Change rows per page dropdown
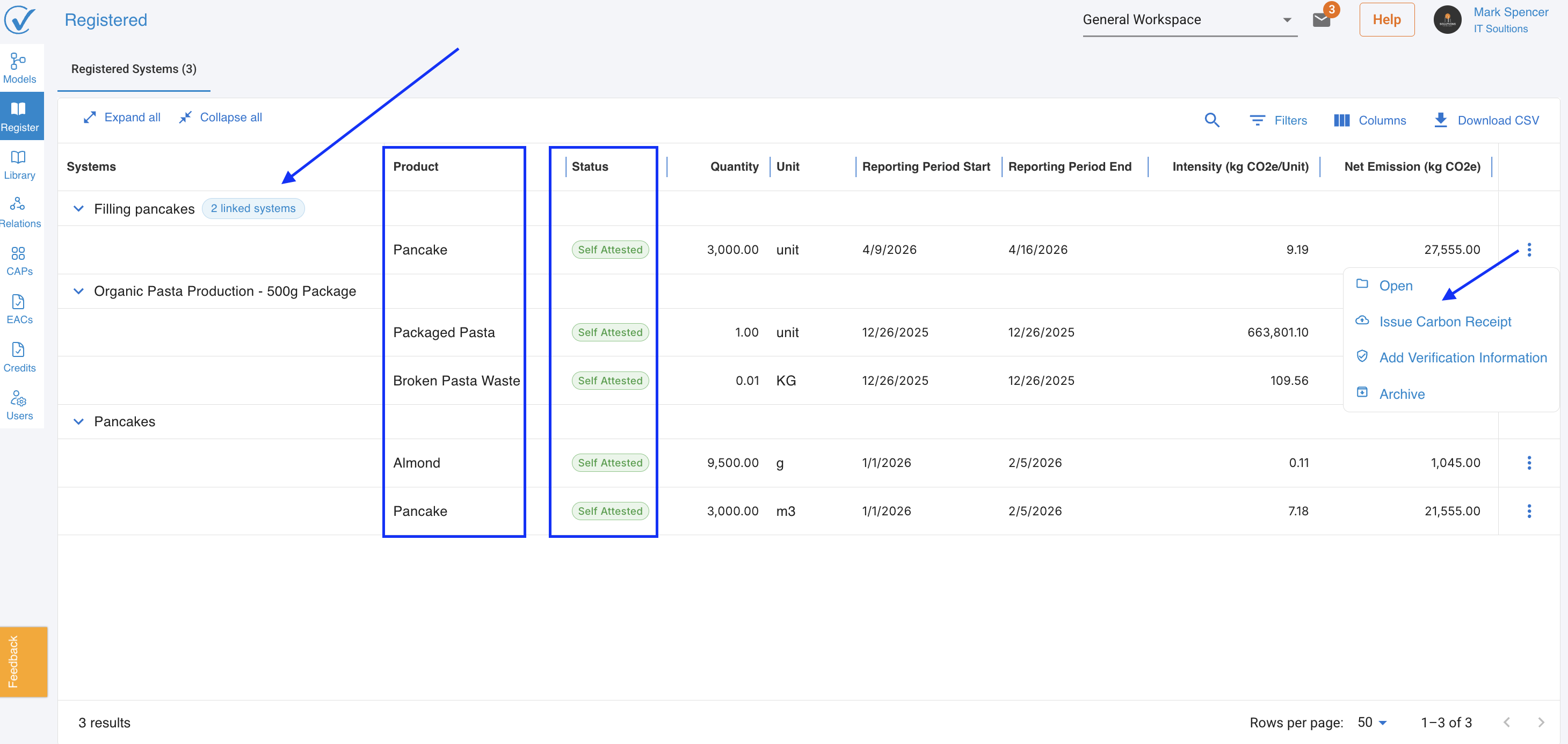Screen dimensions: 1568x744 coord(1372,722)
